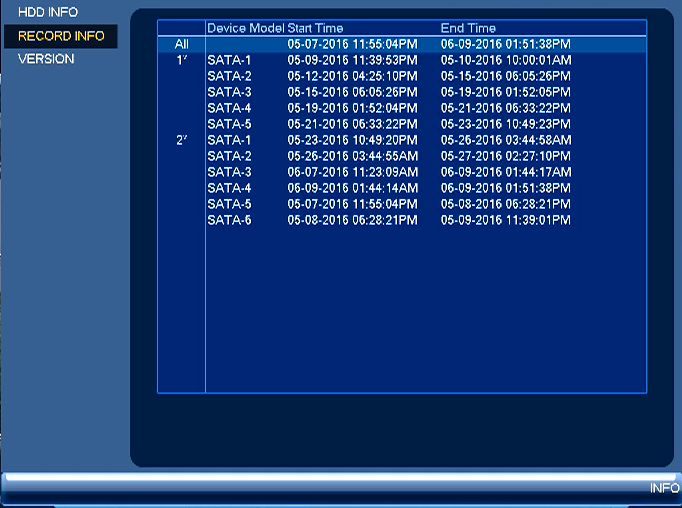Select the All summary row label

click(x=182, y=44)
